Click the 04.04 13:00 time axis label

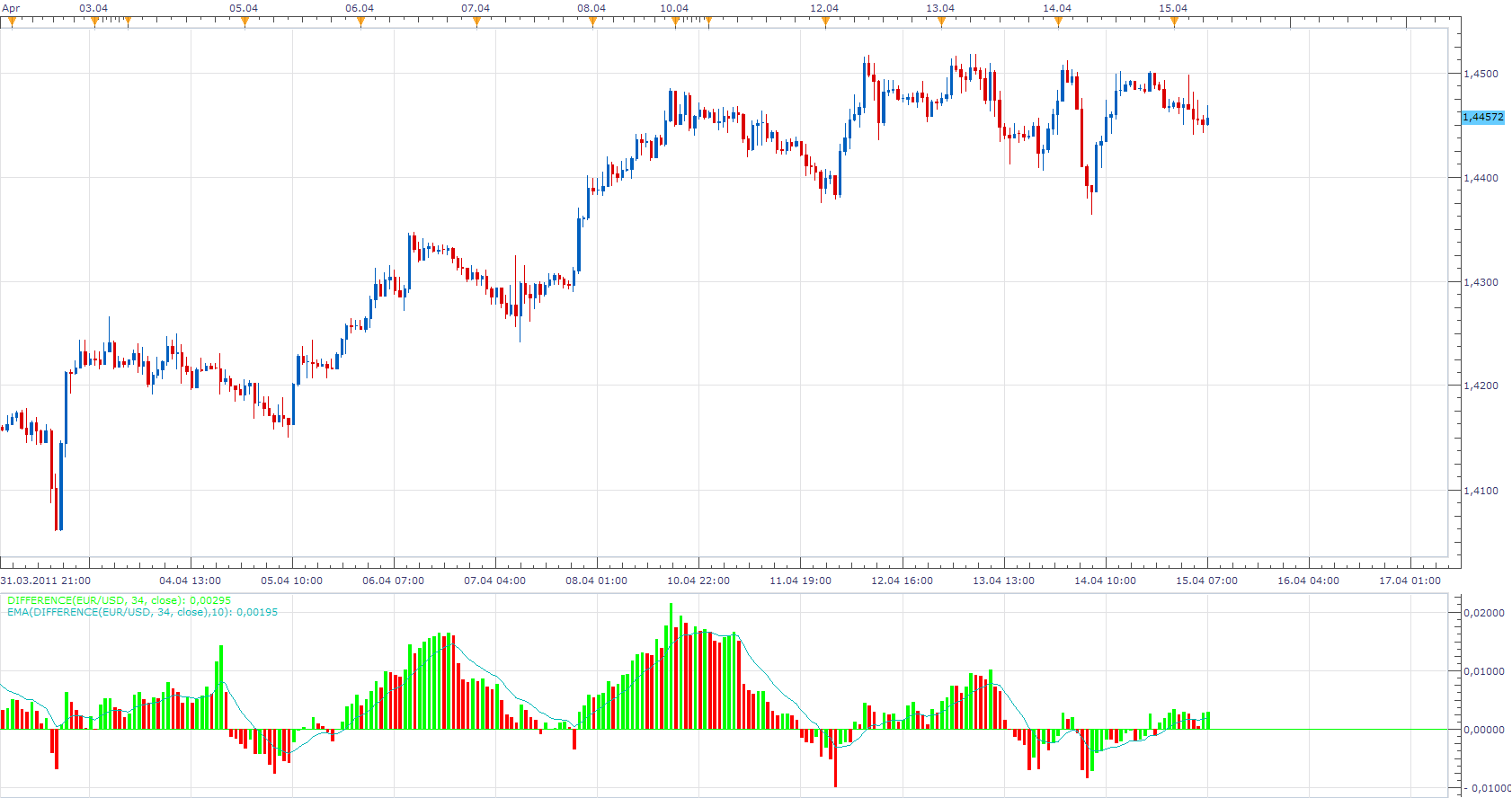pos(191,581)
